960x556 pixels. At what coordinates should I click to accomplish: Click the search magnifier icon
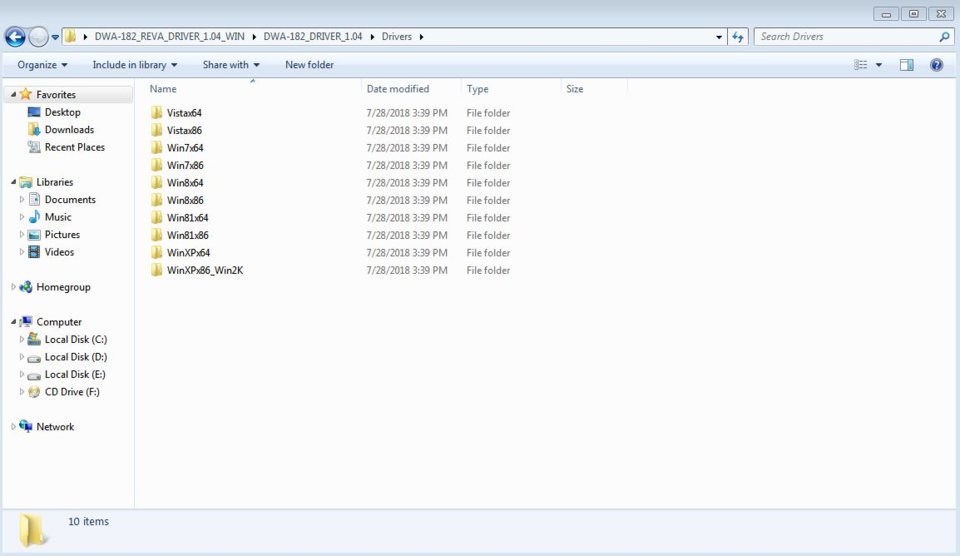pyautogui.click(x=944, y=37)
